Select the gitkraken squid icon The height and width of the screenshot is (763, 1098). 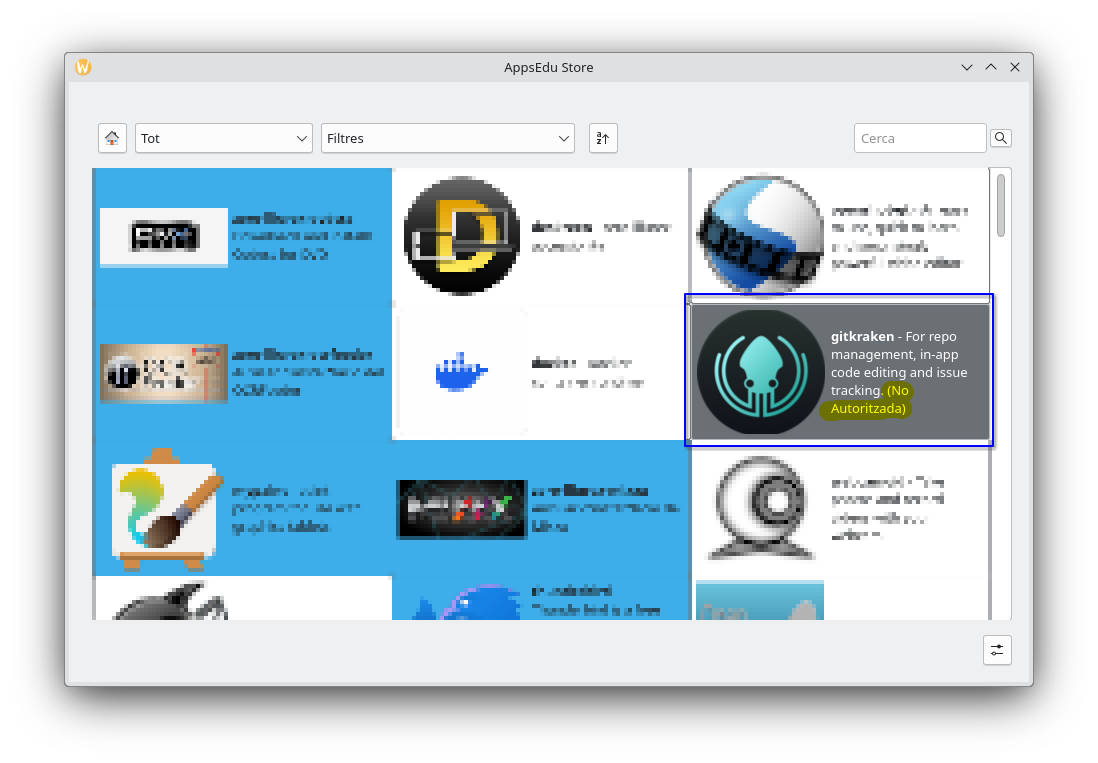pos(760,372)
